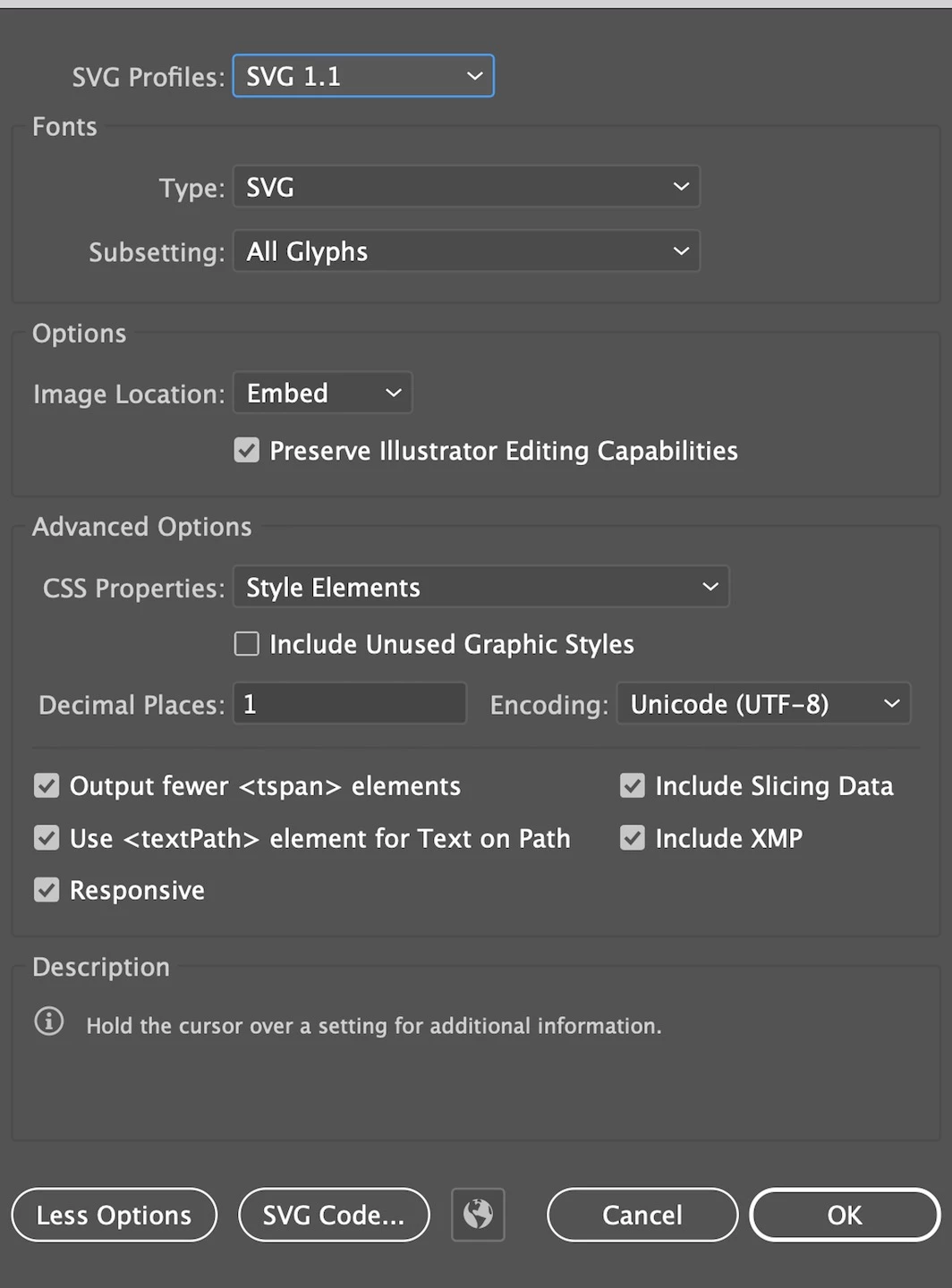This screenshot has width=952, height=1288.
Task: Open the Encoding dropdown
Action: click(x=763, y=704)
